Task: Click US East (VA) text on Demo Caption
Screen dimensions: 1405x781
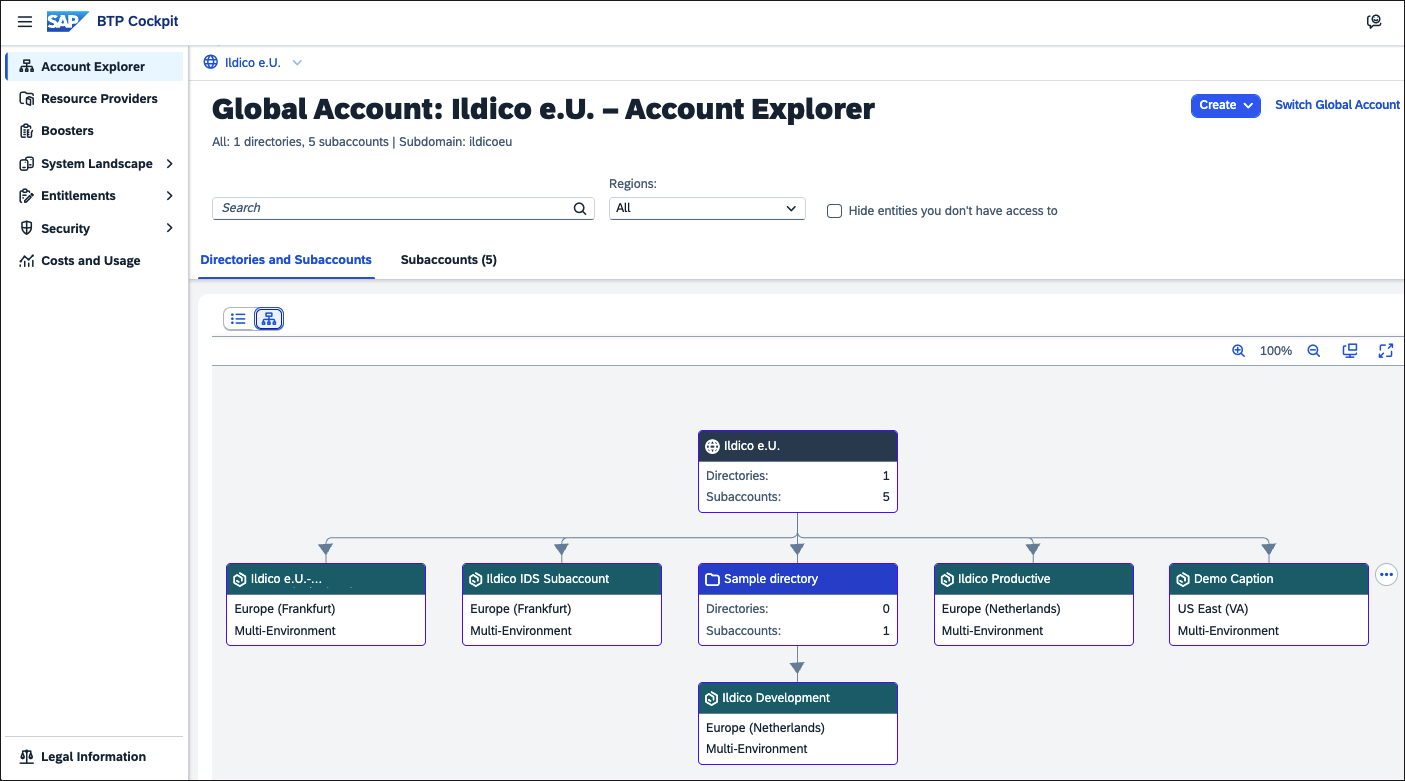Action: coord(1213,609)
